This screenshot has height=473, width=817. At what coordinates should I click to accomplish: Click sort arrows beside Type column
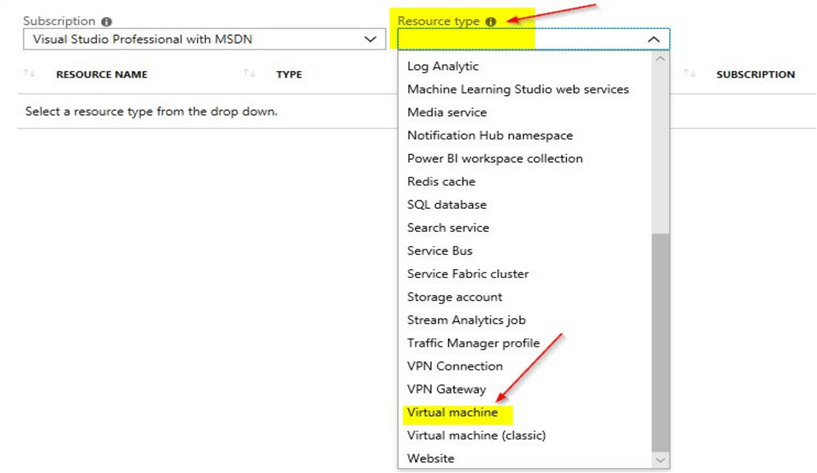click(248, 74)
